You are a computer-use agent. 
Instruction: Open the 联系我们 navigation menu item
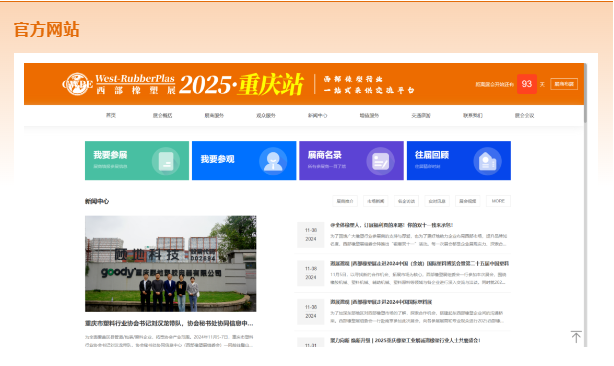473,115
